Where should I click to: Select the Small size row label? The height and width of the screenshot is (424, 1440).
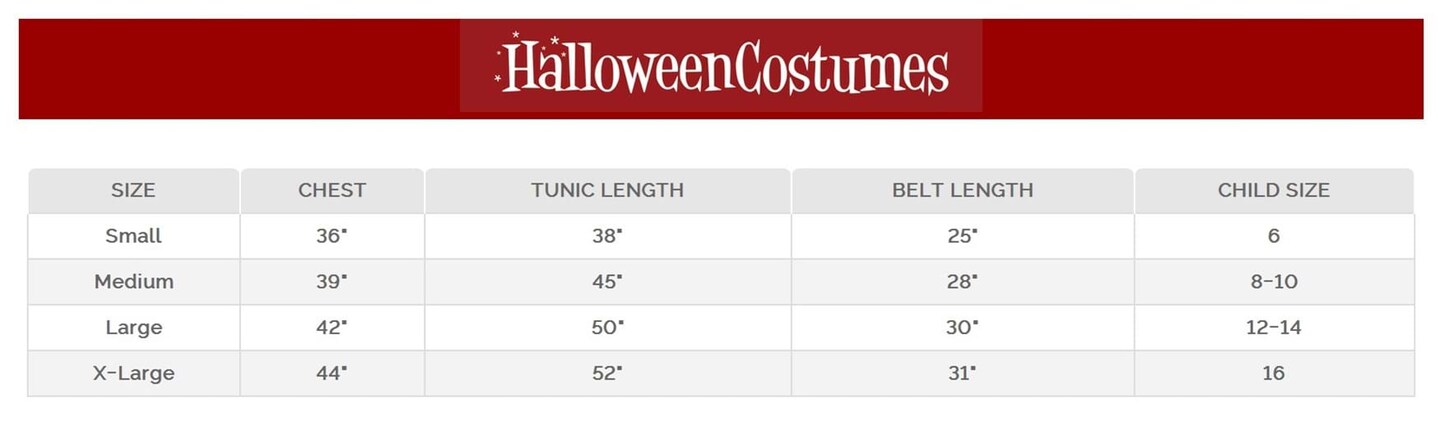pyautogui.click(x=133, y=236)
